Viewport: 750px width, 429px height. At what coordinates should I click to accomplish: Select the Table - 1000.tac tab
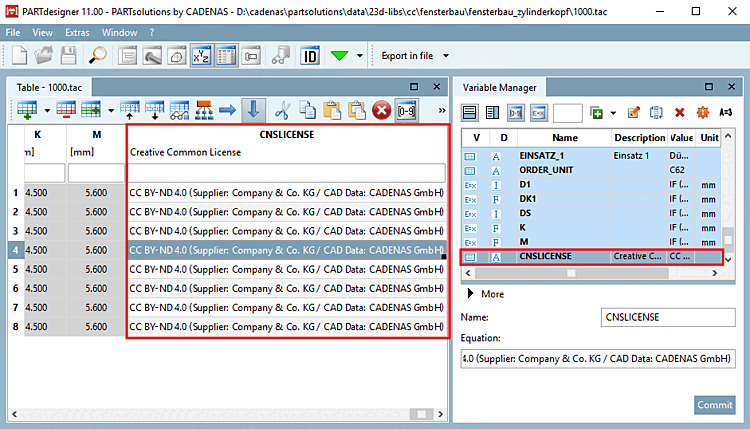pos(49,88)
